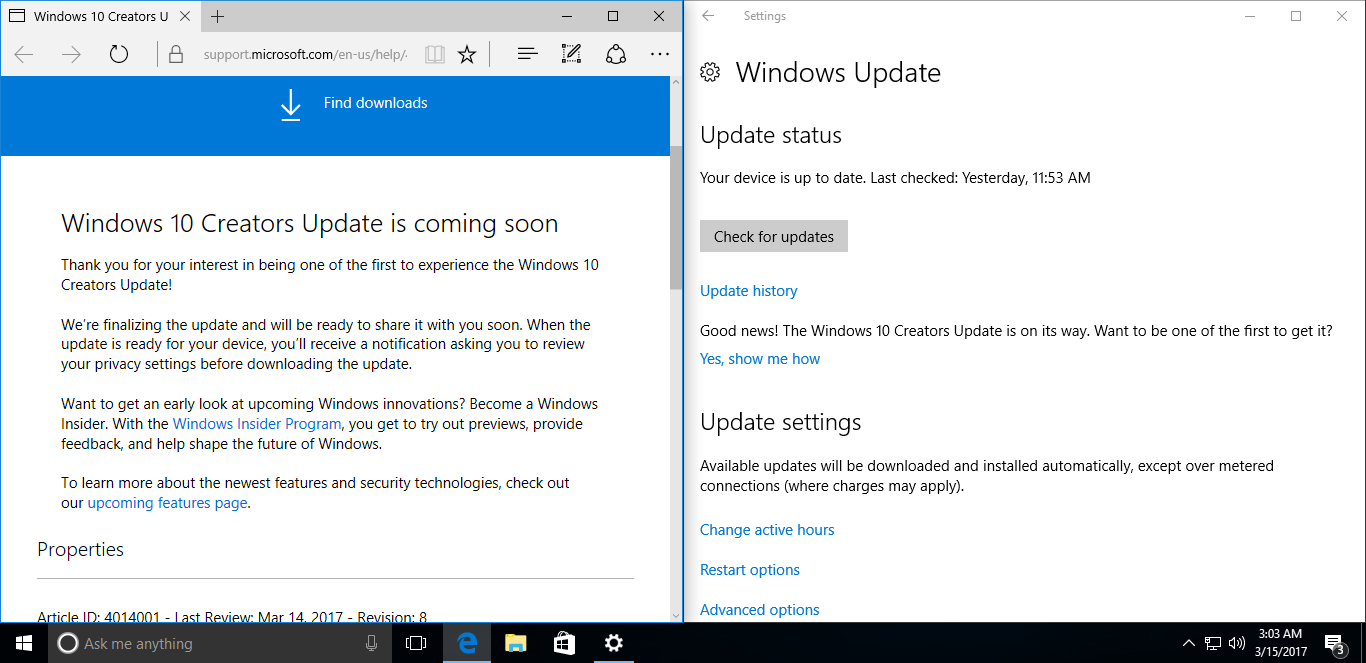Viewport: 1366px width, 663px height.
Task: Click the Update settings heading
Action: pos(781,422)
